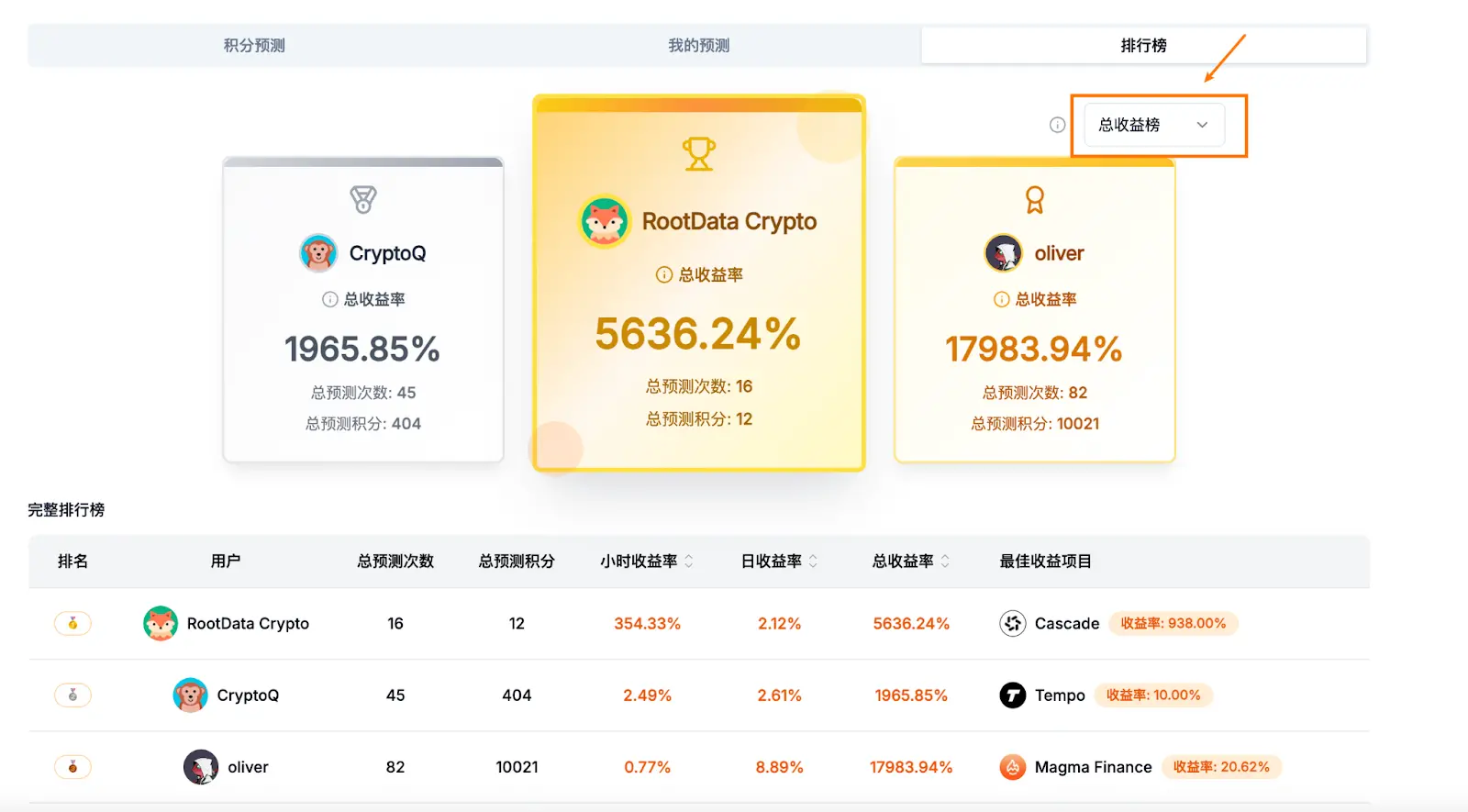Click the gold medal rank badge in first row
Image resolution: width=1468 pixels, height=812 pixels.
tap(72, 624)
